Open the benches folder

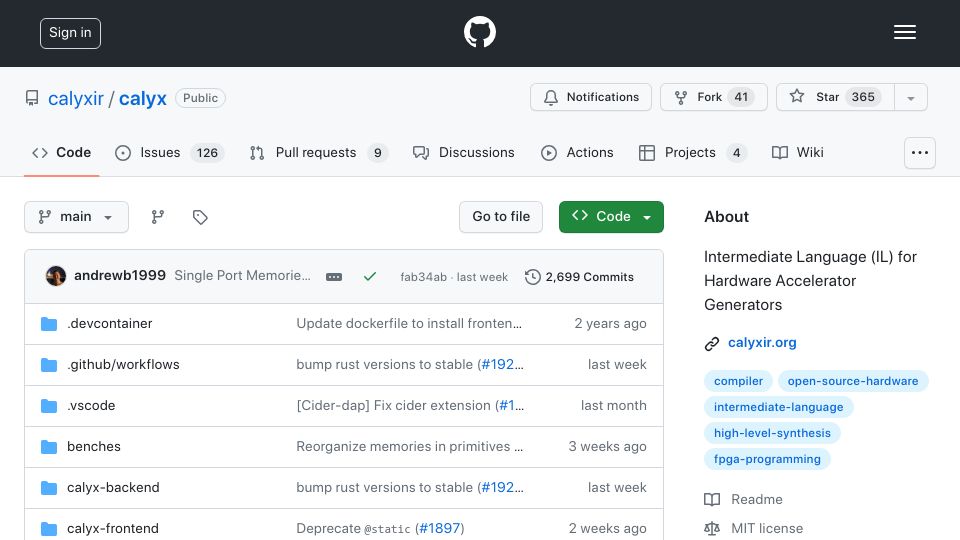pos(94,446)
